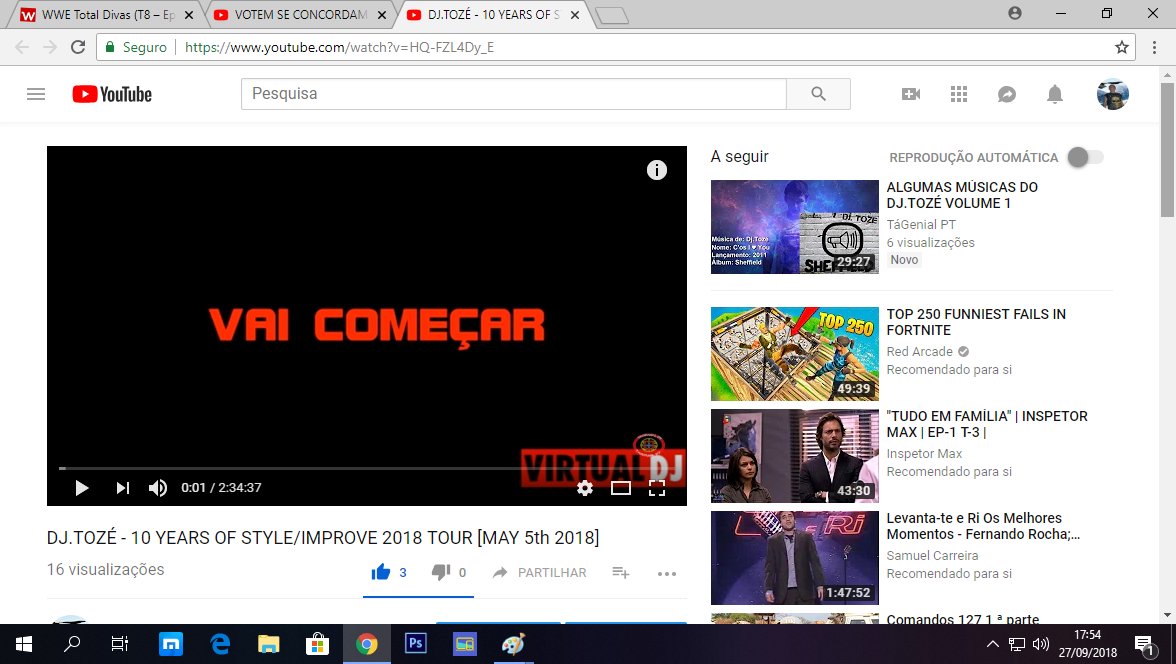This screenshot has height=664, width=1176.
Task: Open the Action Center notifications
Action: (x=1144, y=644)
